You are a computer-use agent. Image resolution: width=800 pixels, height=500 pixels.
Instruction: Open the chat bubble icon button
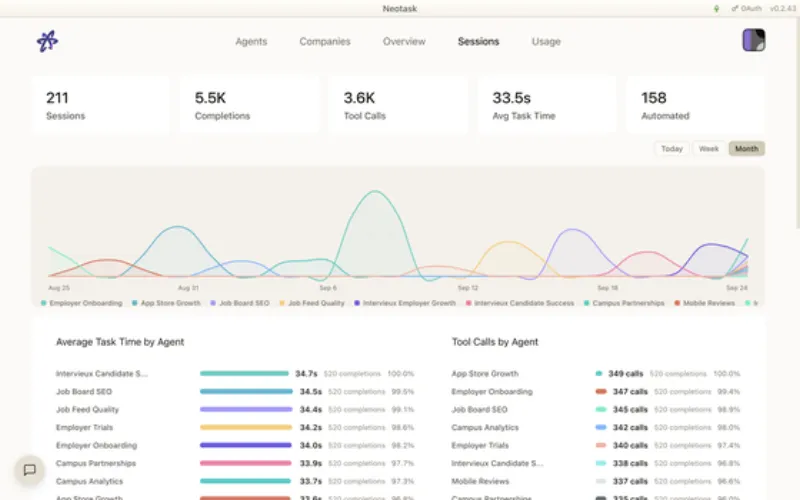click(x=30, y=469)
